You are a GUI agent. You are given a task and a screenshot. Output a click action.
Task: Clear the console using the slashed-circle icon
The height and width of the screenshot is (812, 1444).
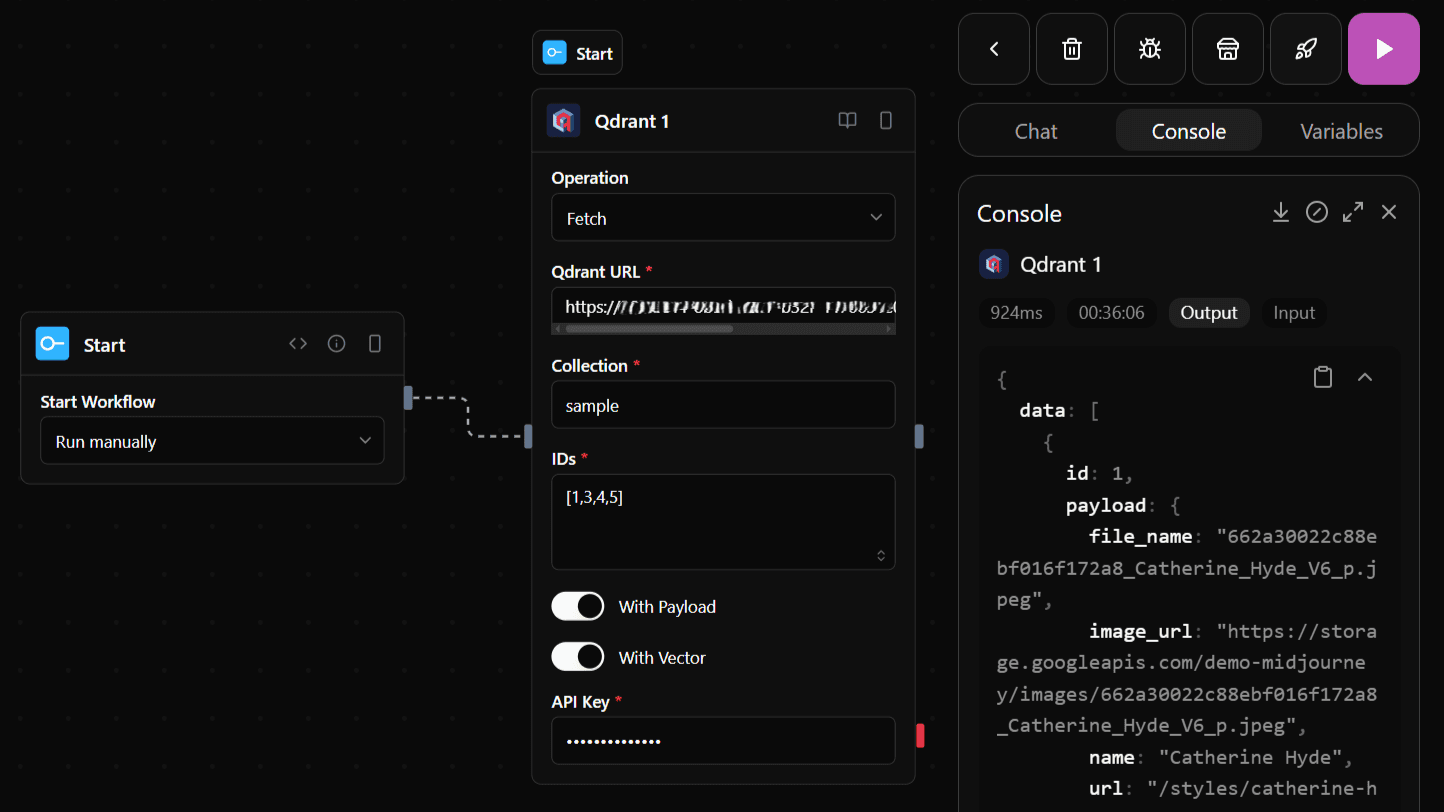coord(1316,212)
